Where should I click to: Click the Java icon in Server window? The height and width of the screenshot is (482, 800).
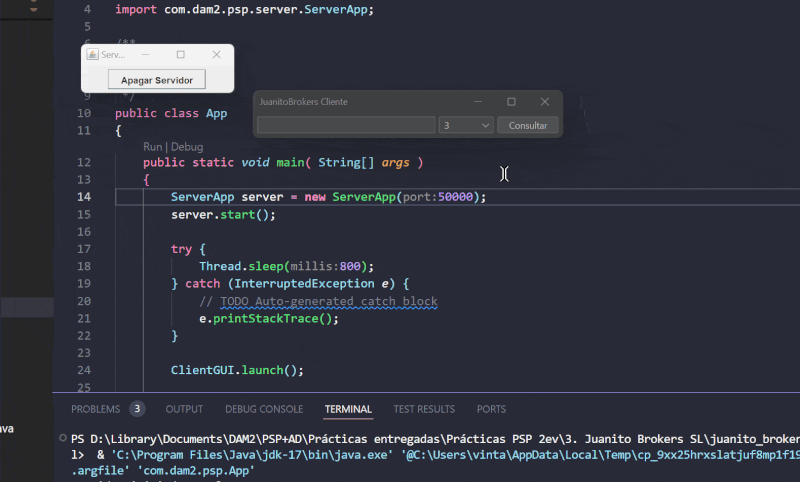93,55
